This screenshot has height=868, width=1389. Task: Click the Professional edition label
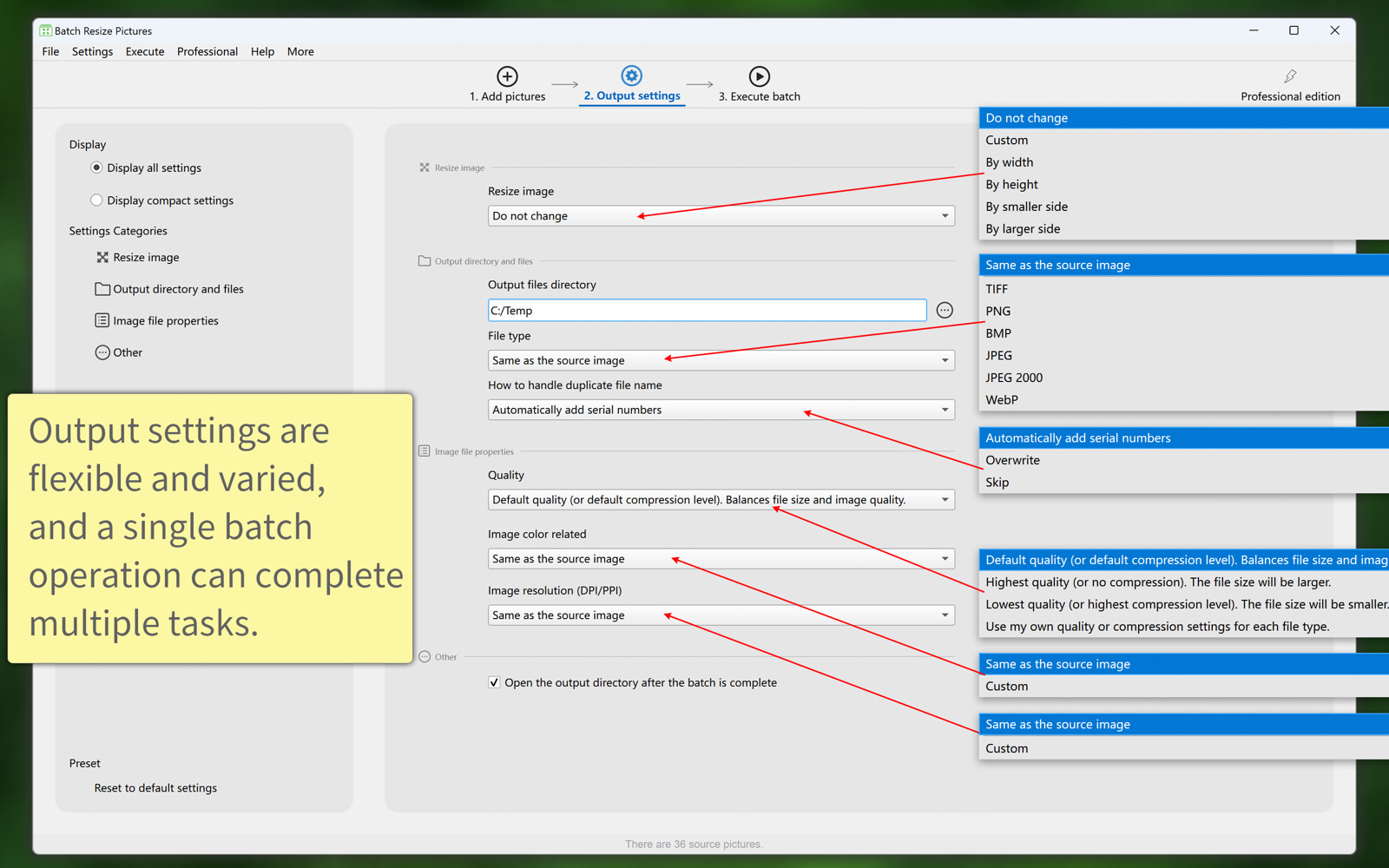[1290, 96]
